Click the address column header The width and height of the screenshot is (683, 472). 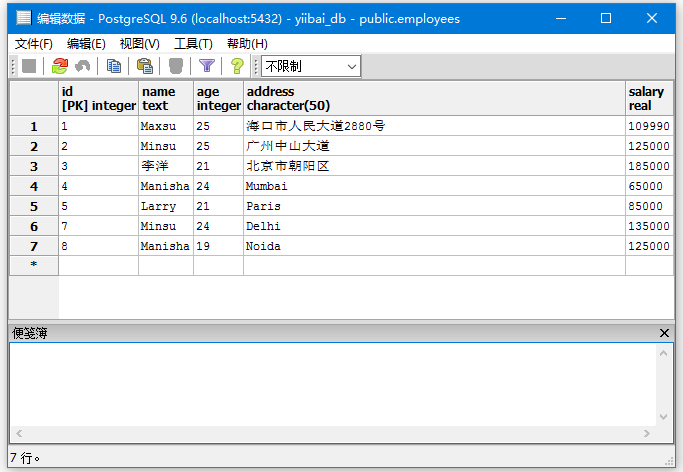pyautogui.click(x=434, y=98)
